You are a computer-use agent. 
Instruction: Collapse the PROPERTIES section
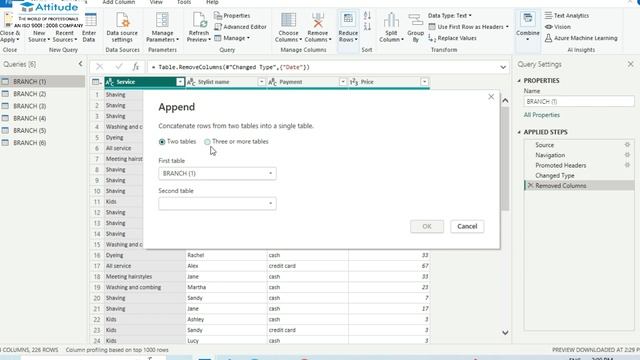(x=520, y=81)
